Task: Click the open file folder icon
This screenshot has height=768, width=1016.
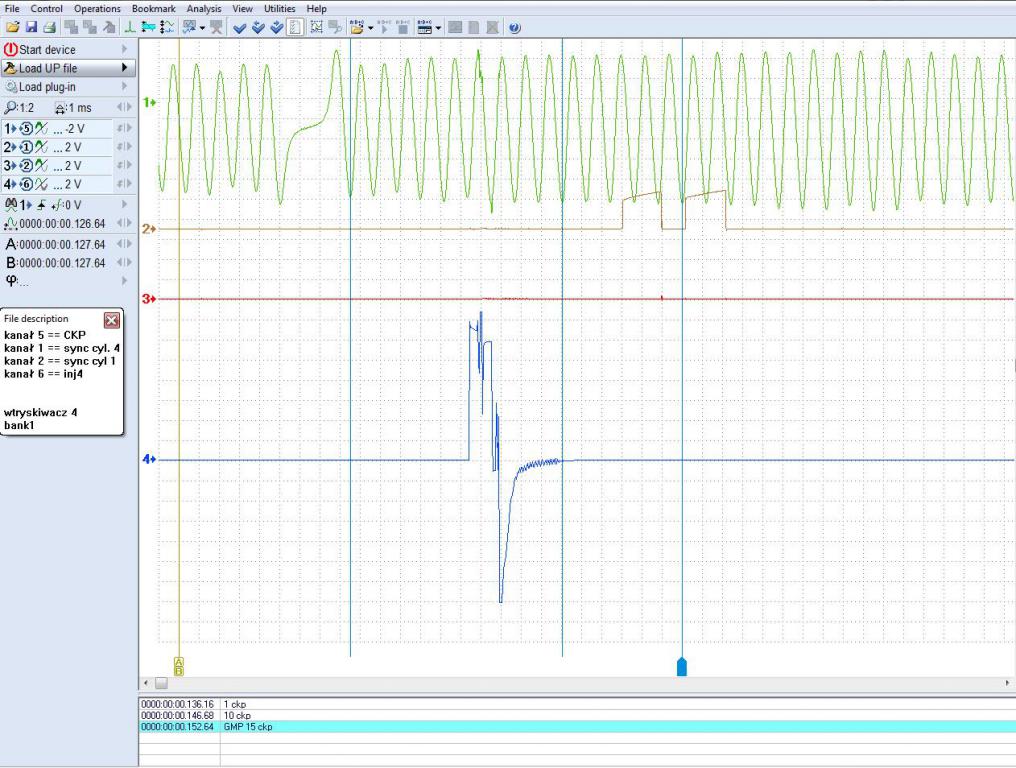Action: click(11, 27)
